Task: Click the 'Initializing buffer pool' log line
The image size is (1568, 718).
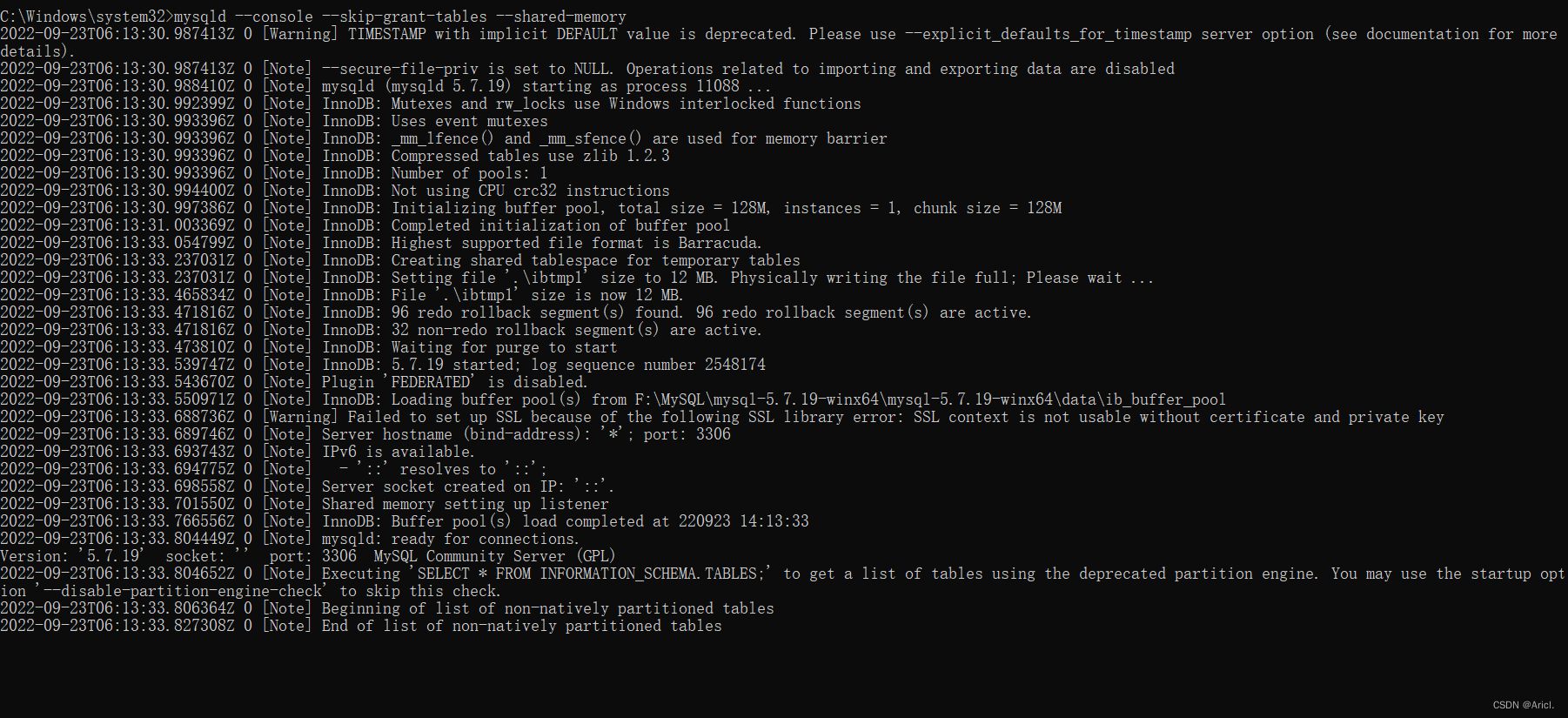Action: click(531, 208)
